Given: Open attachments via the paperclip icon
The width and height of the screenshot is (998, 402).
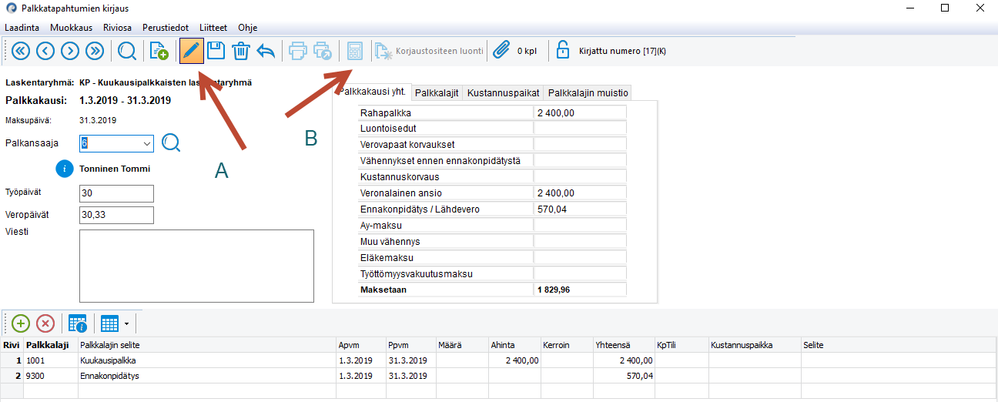Looking at the screenshot, I should click(502, 51).
